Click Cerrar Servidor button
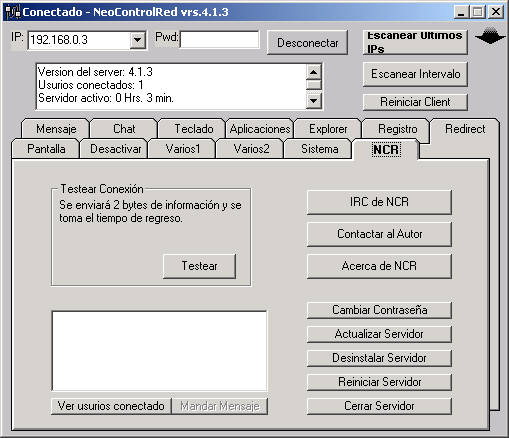The image size is (509, 438). (379, 406)
